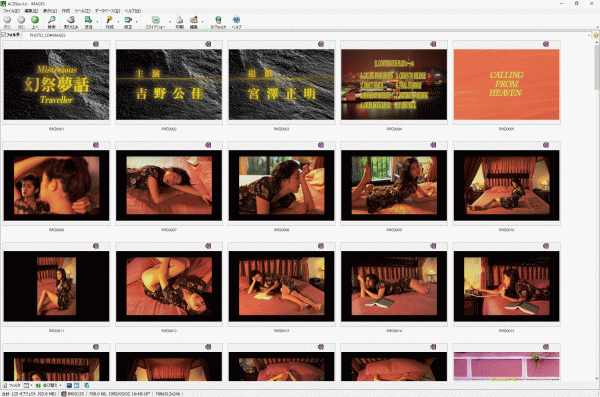Viewport: 600px width, 397px height.
Task: Expand the Create (作成) dropdown arrow
Action: click(x=118, y=21)
